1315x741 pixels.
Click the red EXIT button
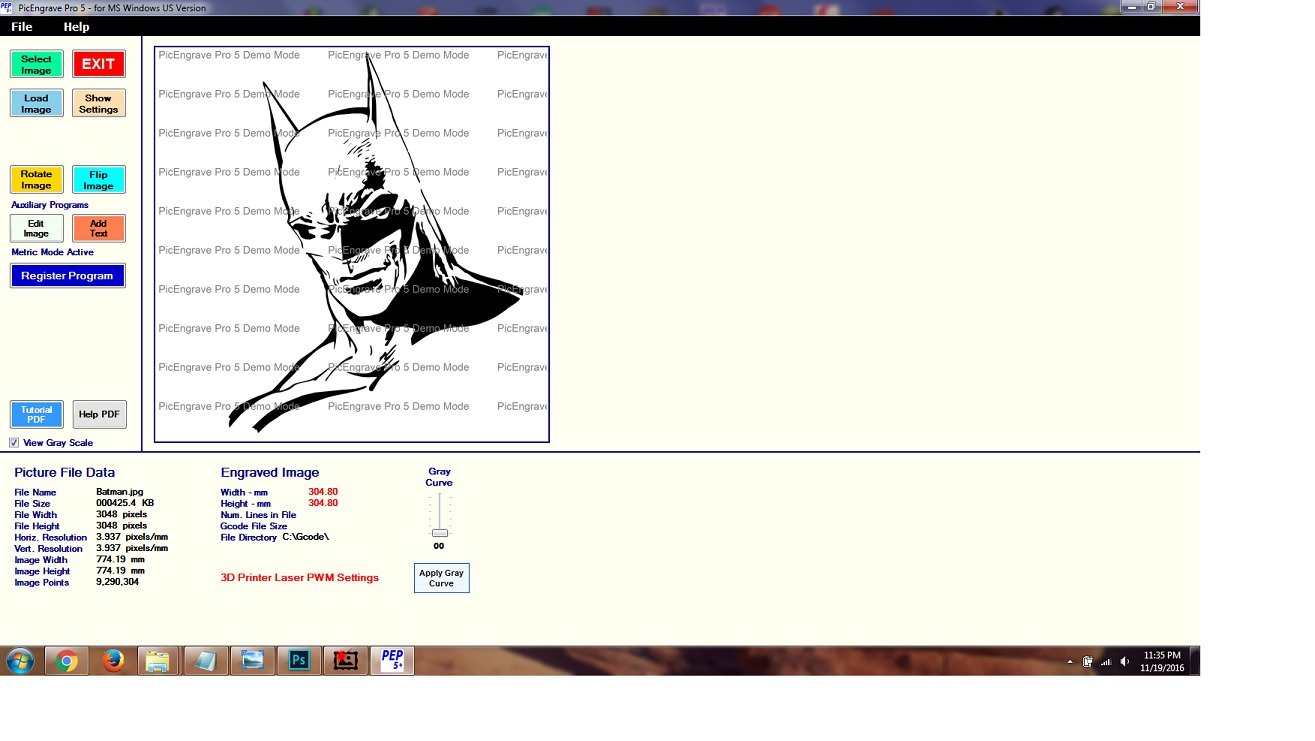(98, 64)
